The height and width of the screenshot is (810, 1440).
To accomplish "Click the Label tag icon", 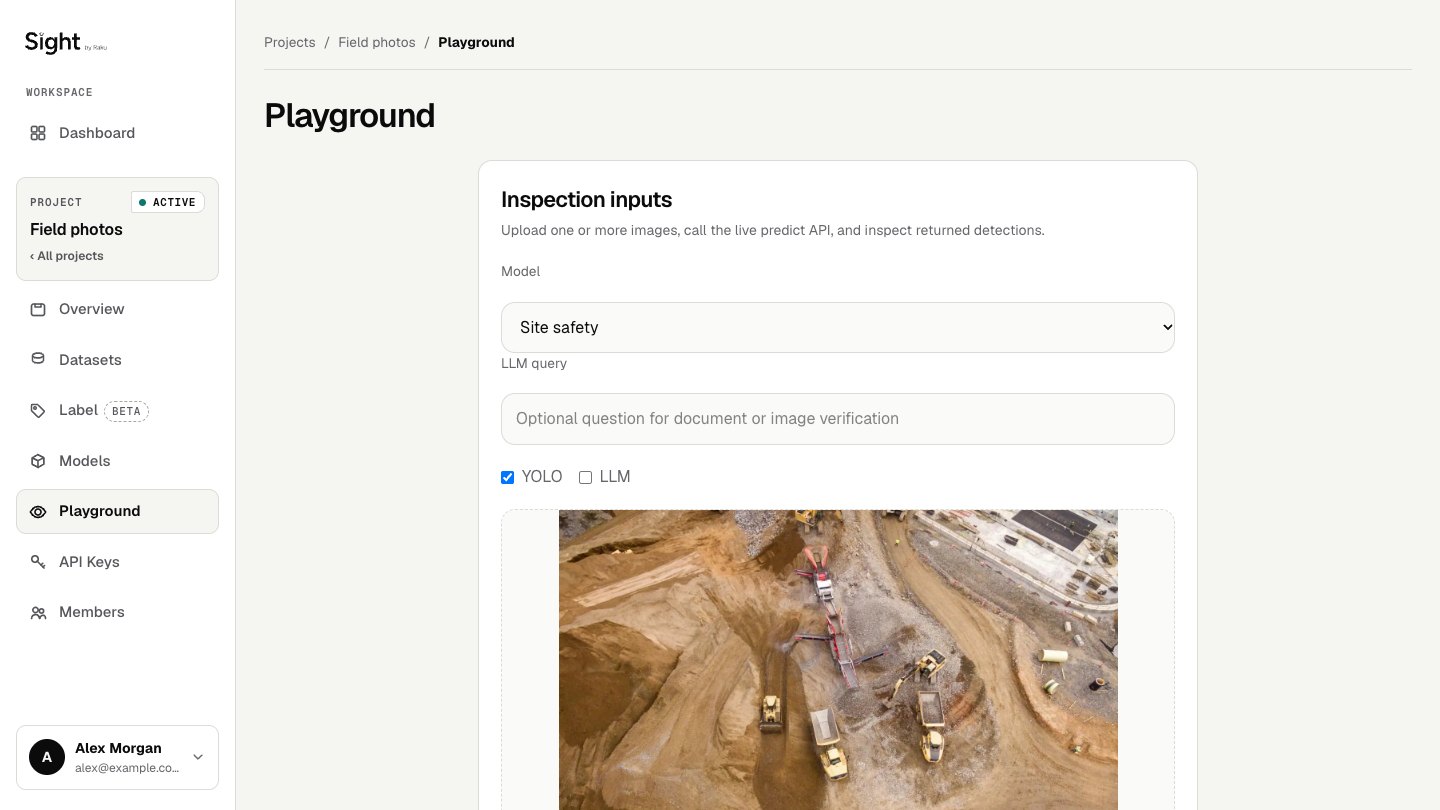I will click(x=38, y=410).
